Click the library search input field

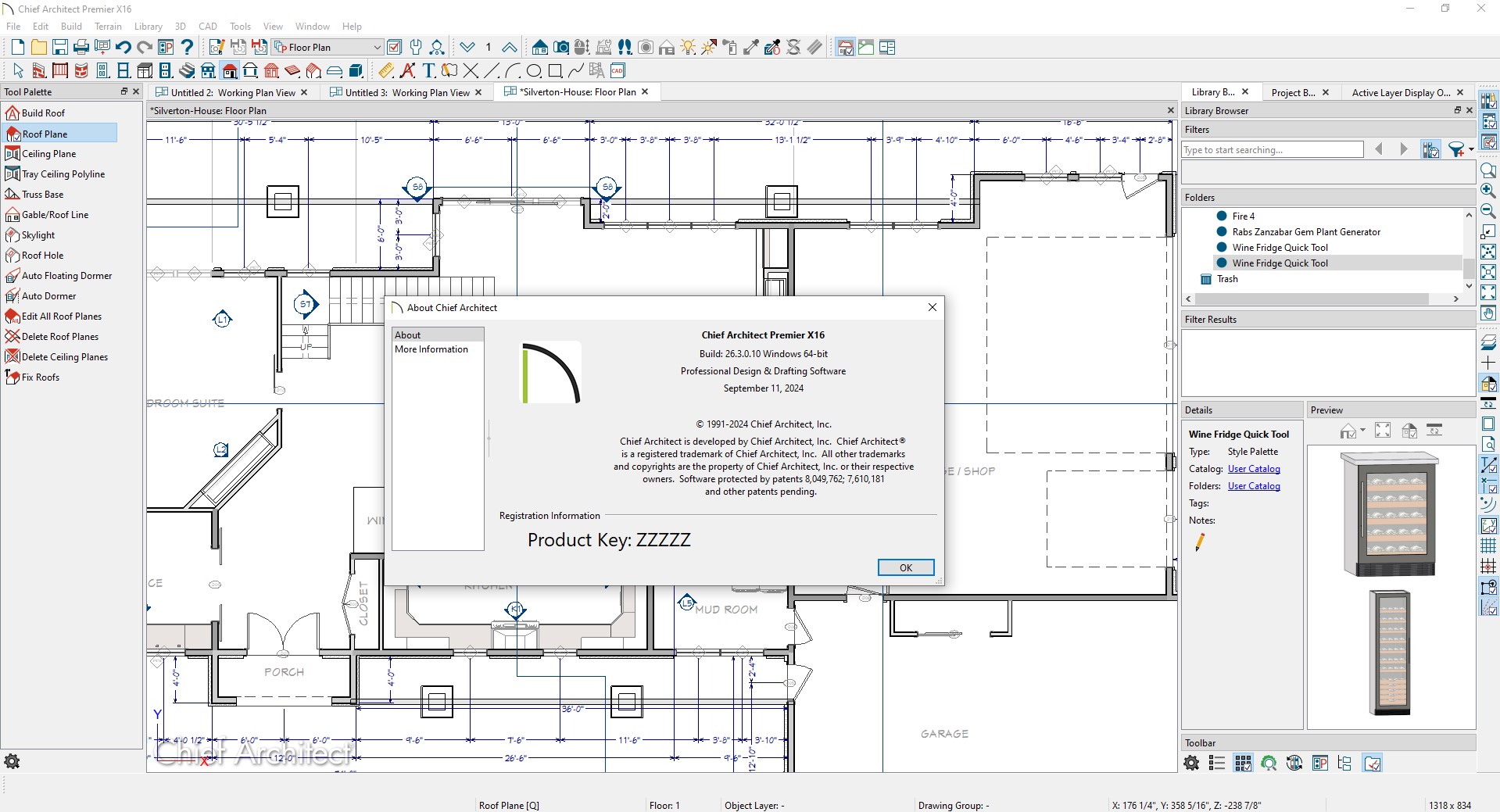1272,150
